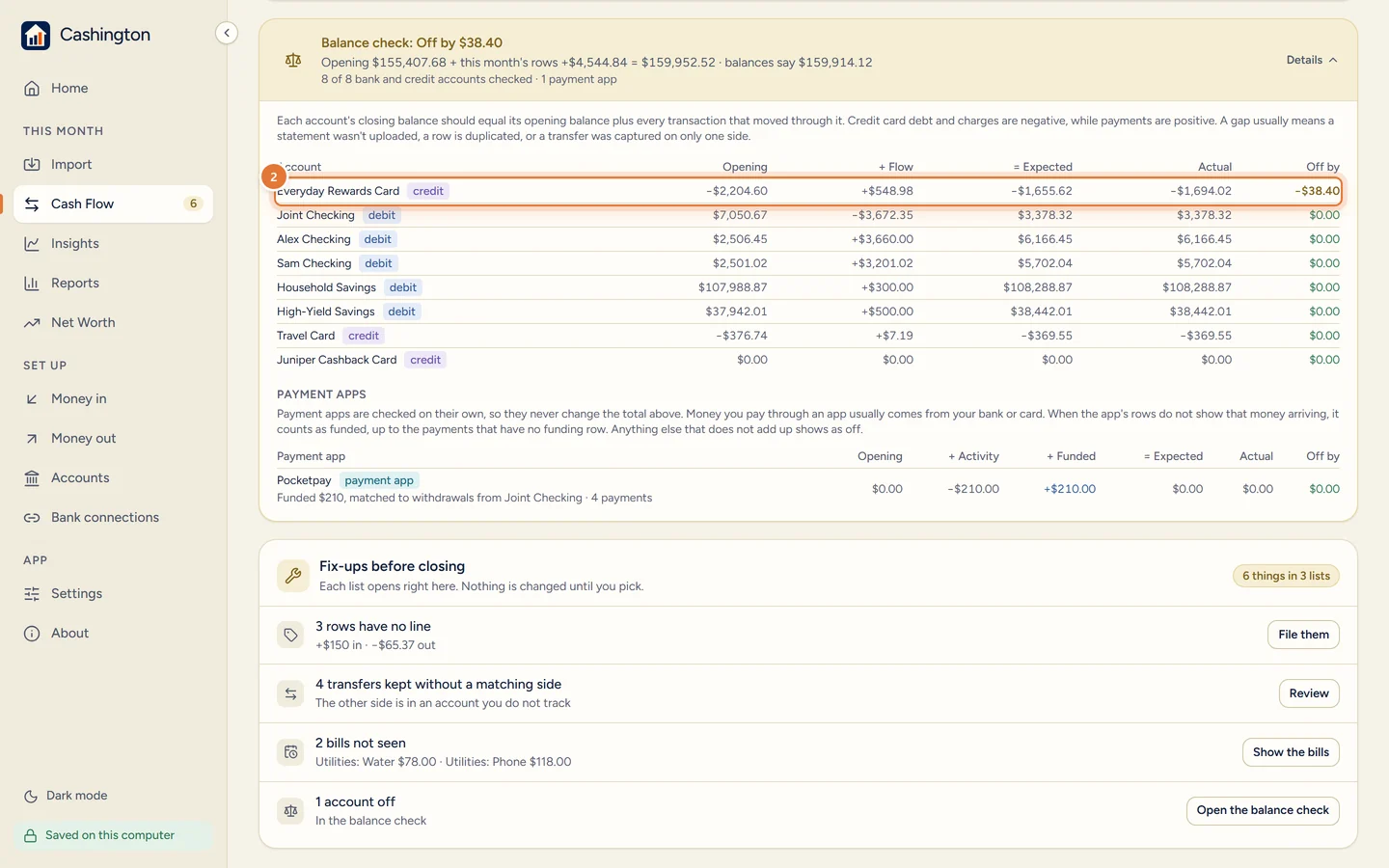Click the Net Worth trend icon

click(x=32, y=322)
